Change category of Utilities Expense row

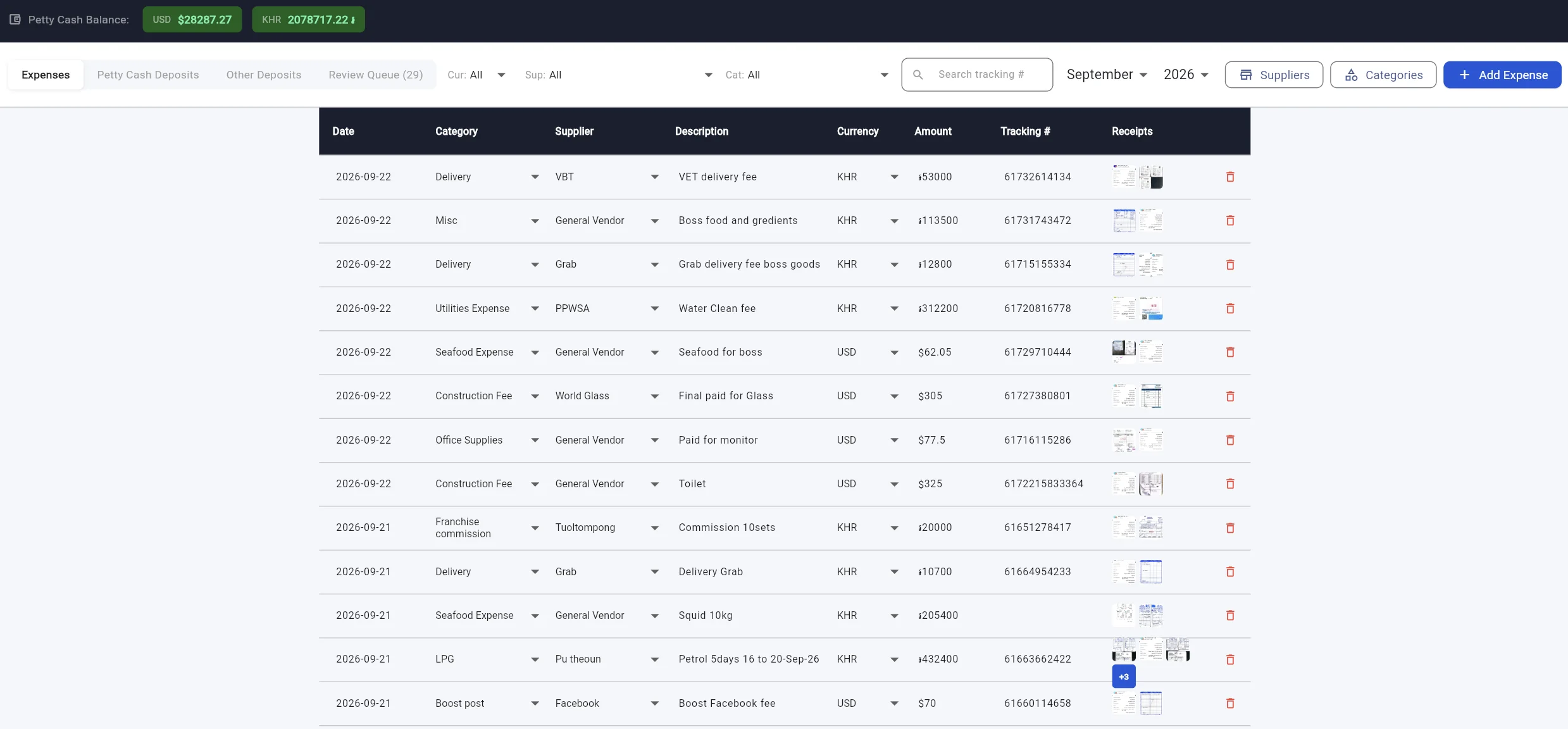(x=487, y=309)
